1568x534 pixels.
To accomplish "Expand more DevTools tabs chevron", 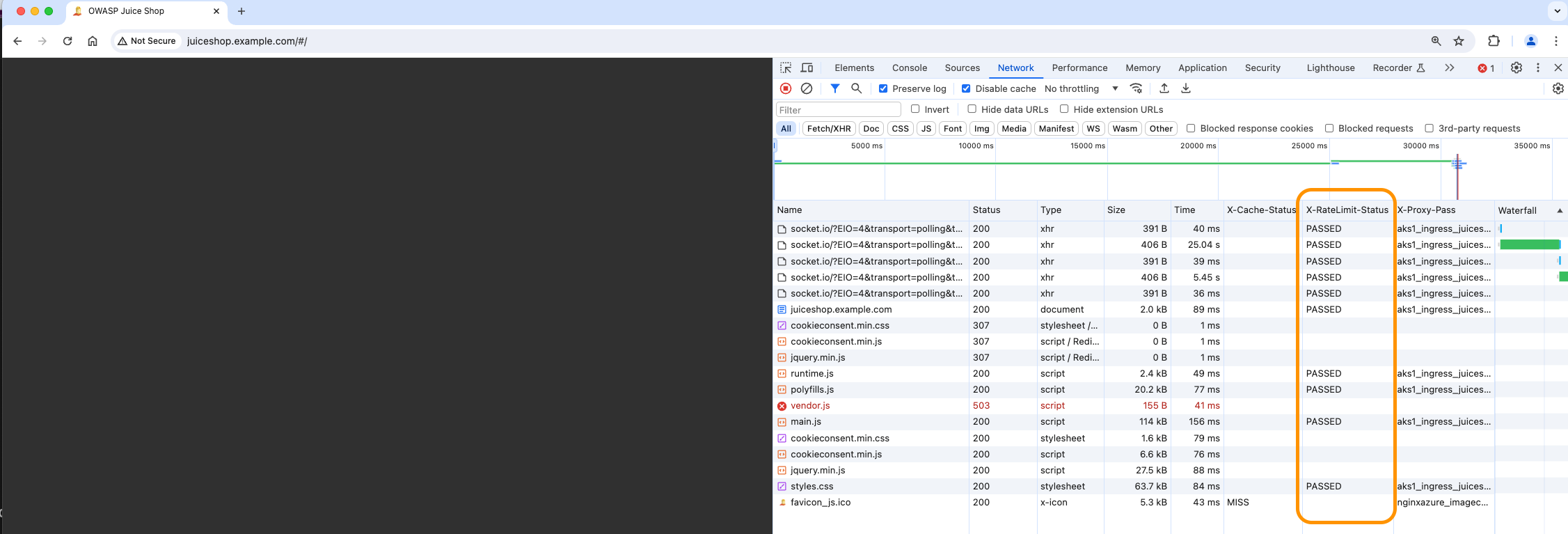I will click(1449, 68).
